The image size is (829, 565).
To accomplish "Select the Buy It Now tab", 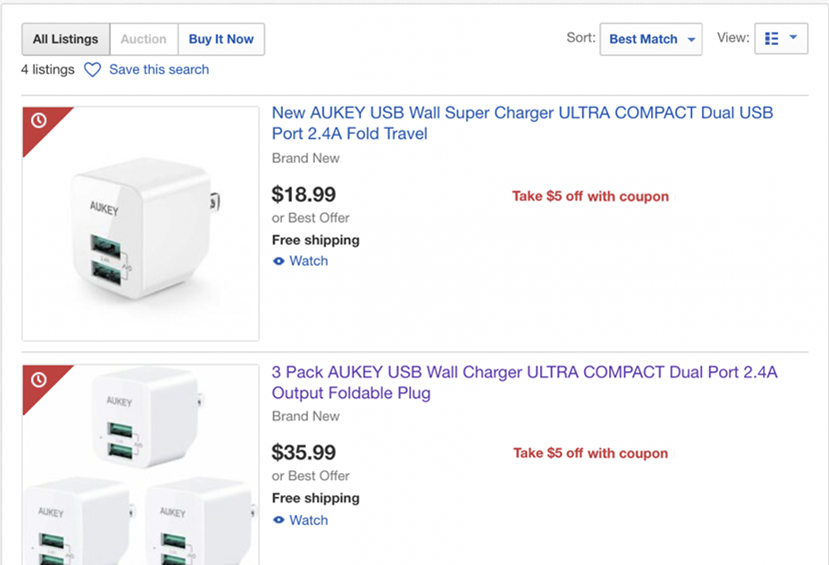I will tap(221, 39).
